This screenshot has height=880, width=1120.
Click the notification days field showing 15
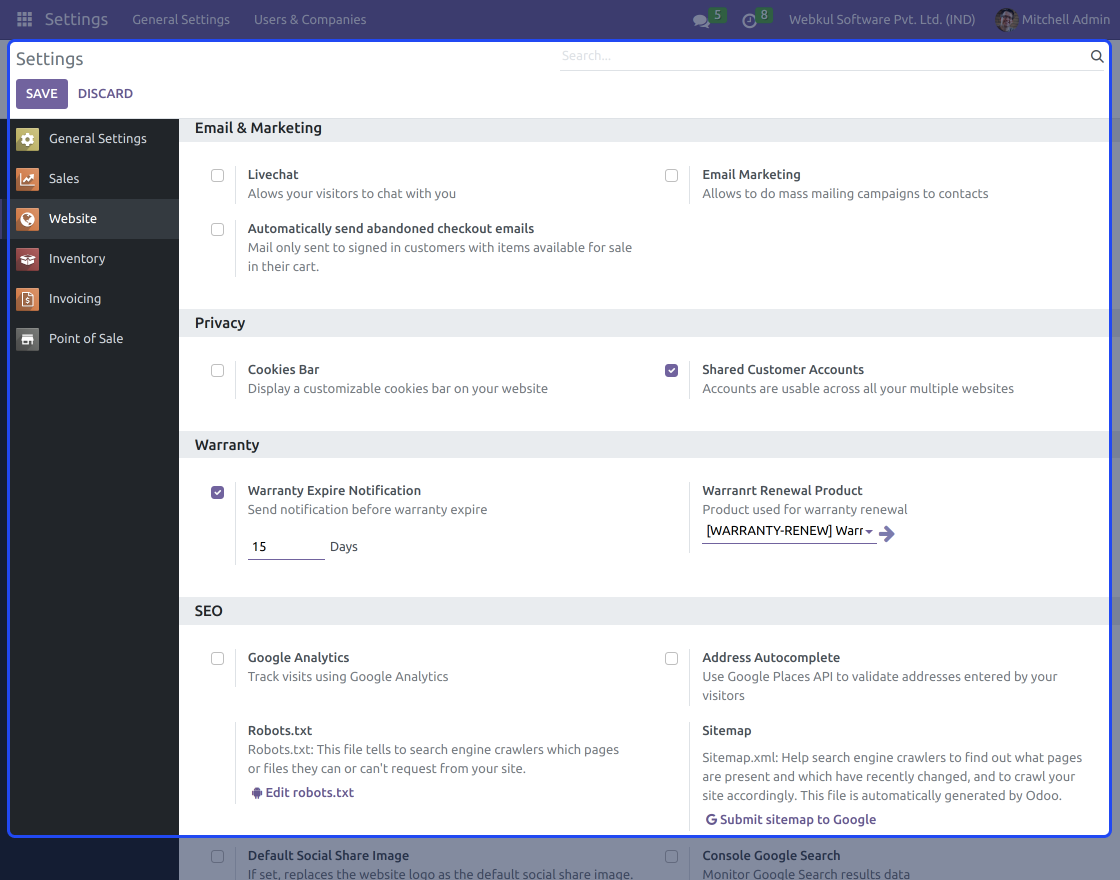point(286,547)
